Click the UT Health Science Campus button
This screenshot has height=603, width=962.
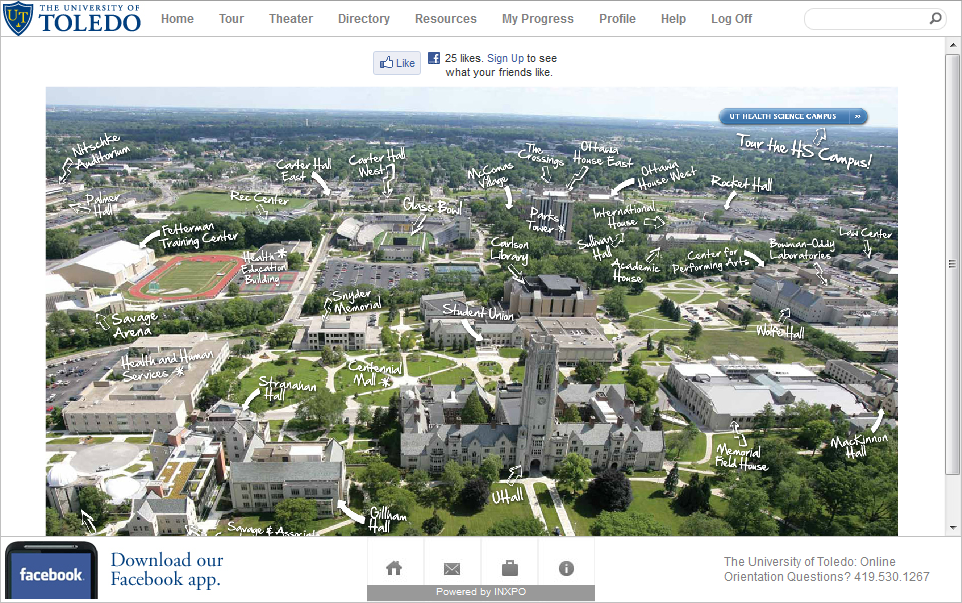pyautogui.click(x=793, y=116)
